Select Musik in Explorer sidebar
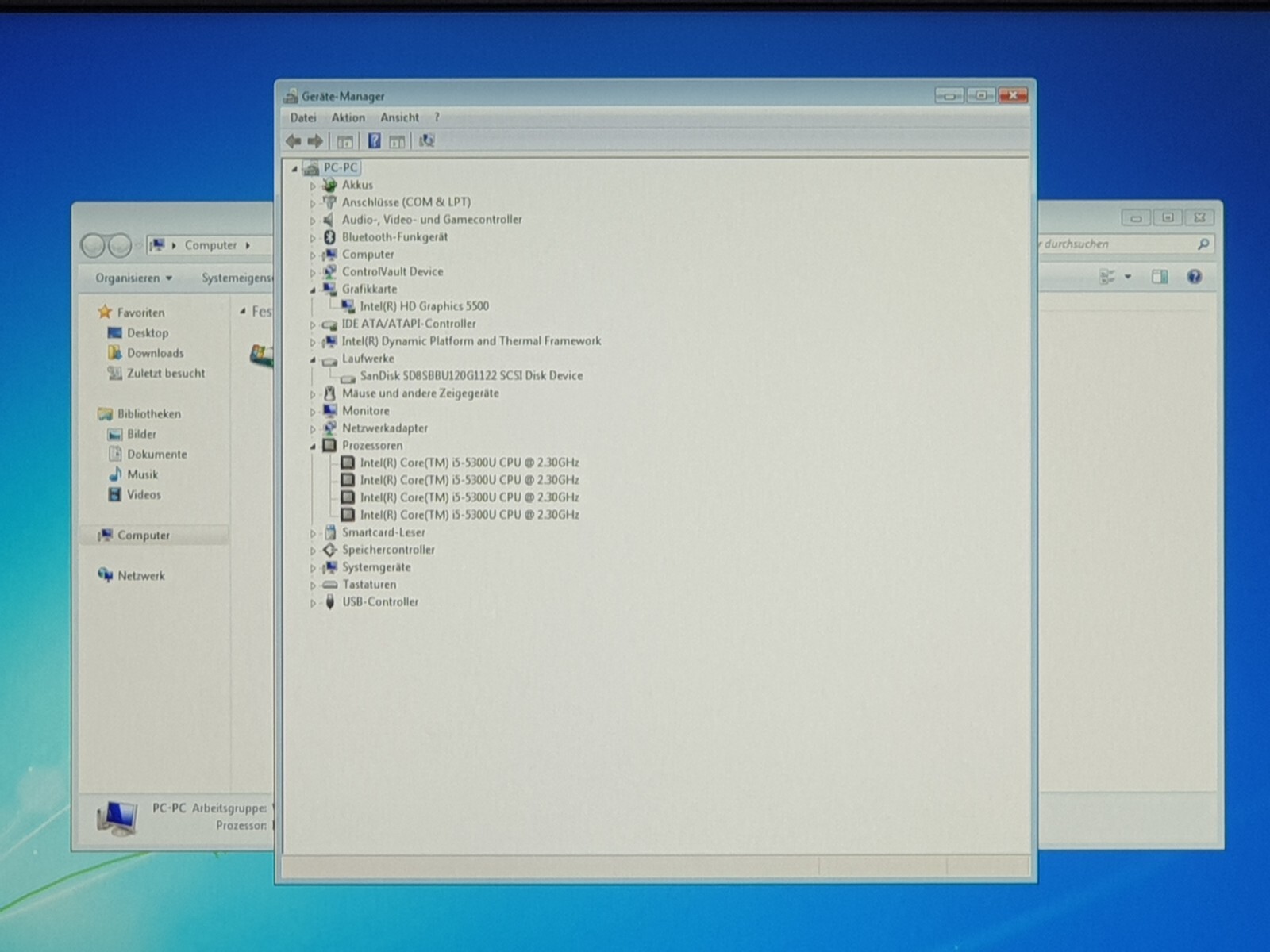The image size is (1270, 952). (143, 474)
